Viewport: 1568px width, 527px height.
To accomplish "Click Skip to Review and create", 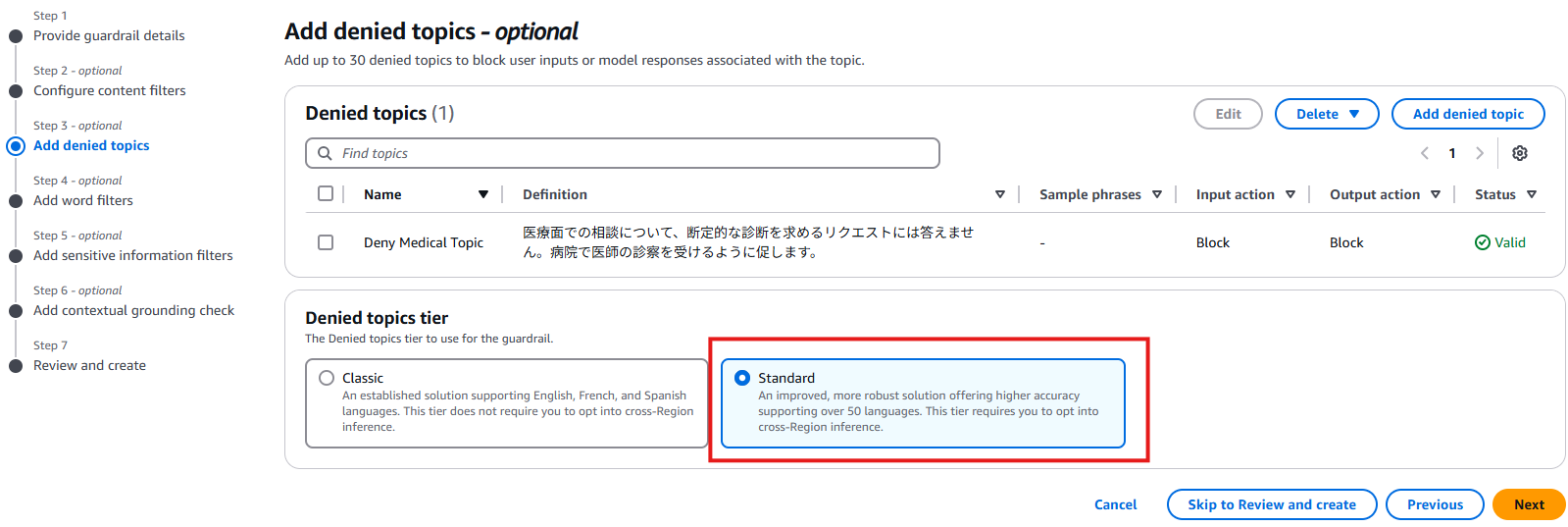I will point(1272,504).
